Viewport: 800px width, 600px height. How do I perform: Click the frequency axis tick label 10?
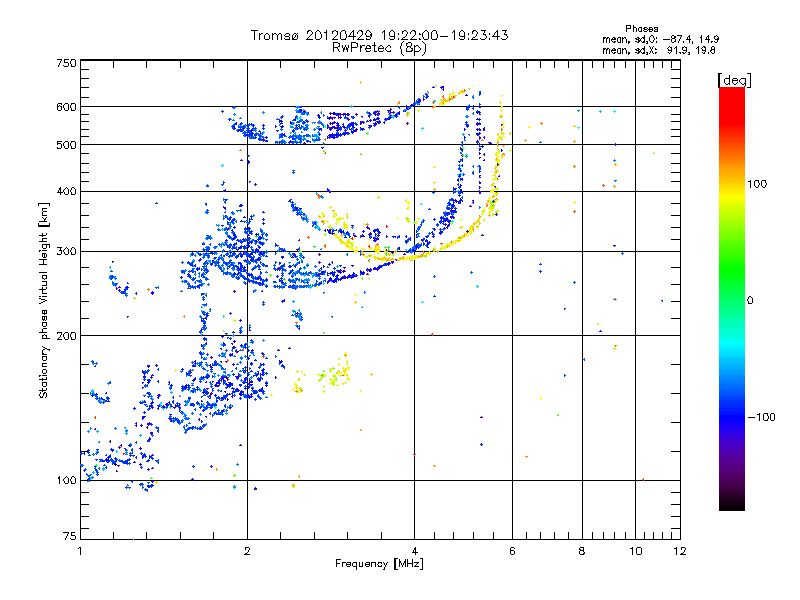[x=636, y=551]
